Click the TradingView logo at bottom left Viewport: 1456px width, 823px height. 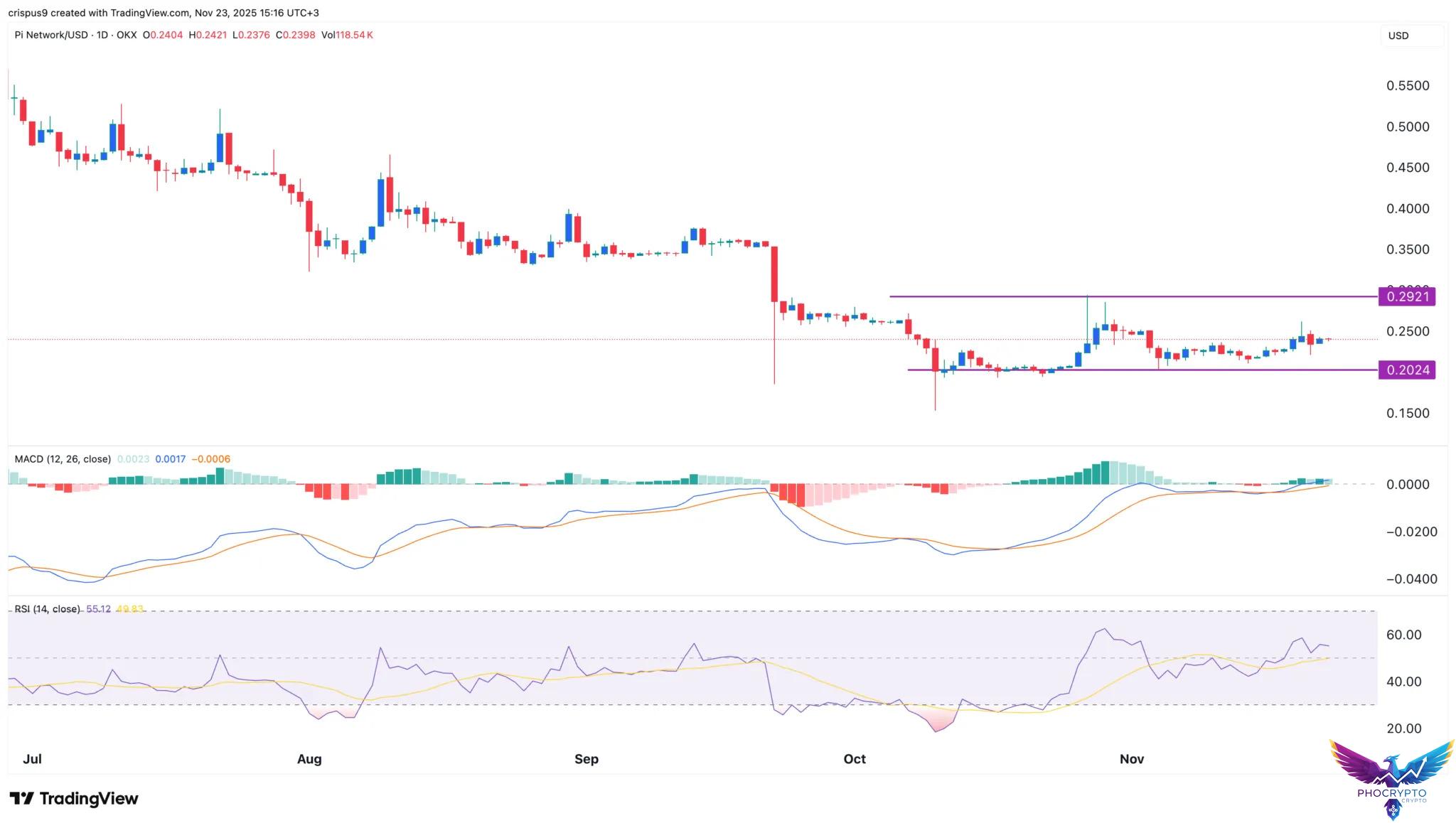click(71, 798)
